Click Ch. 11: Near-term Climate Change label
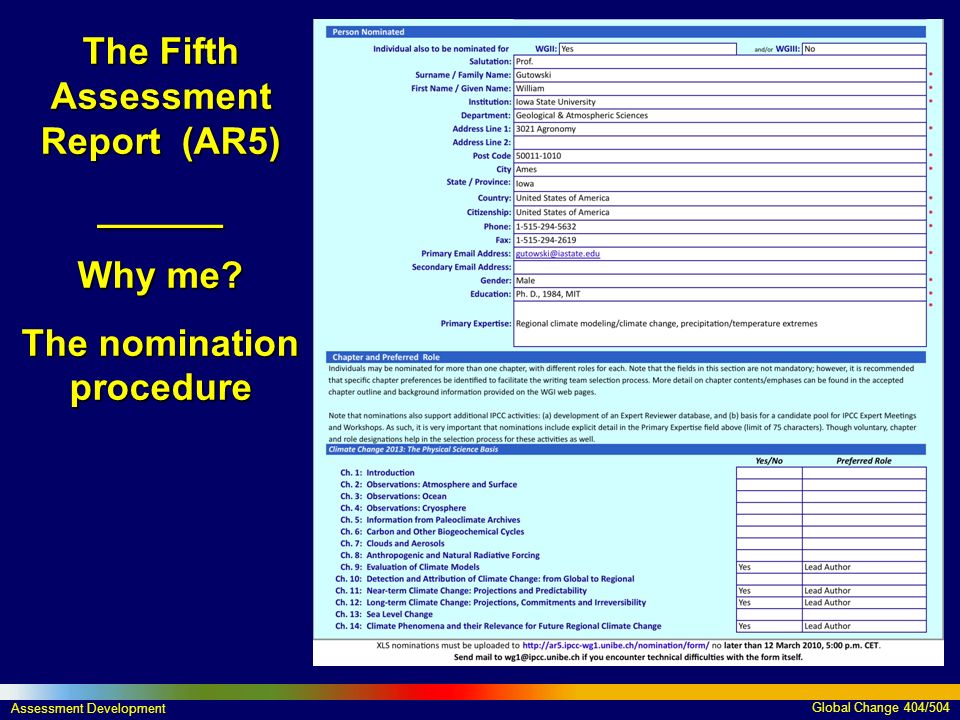The height and width of the screenshot is (720, 960). point(461,591)
